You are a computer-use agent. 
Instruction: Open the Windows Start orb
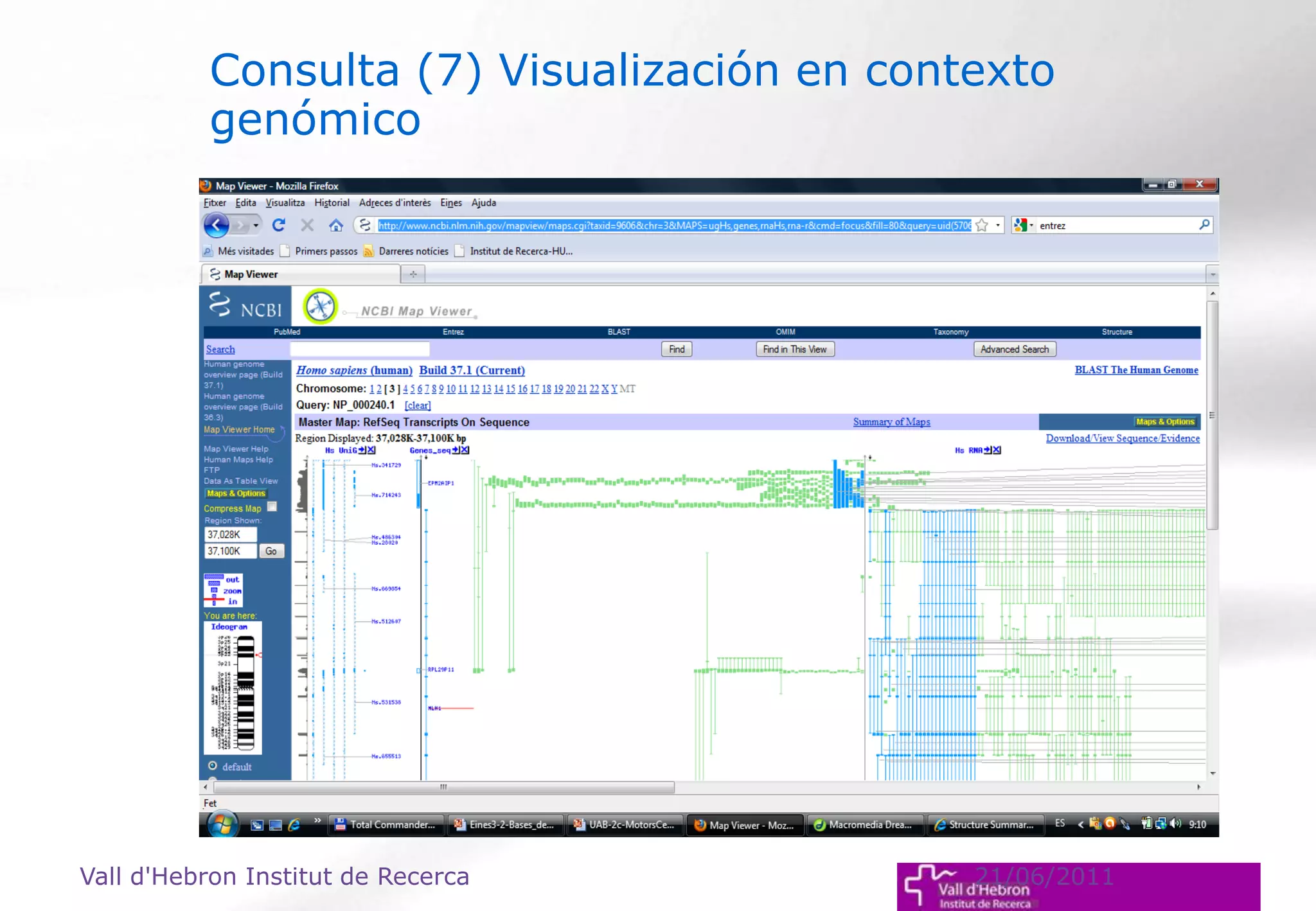coord(222,824)
